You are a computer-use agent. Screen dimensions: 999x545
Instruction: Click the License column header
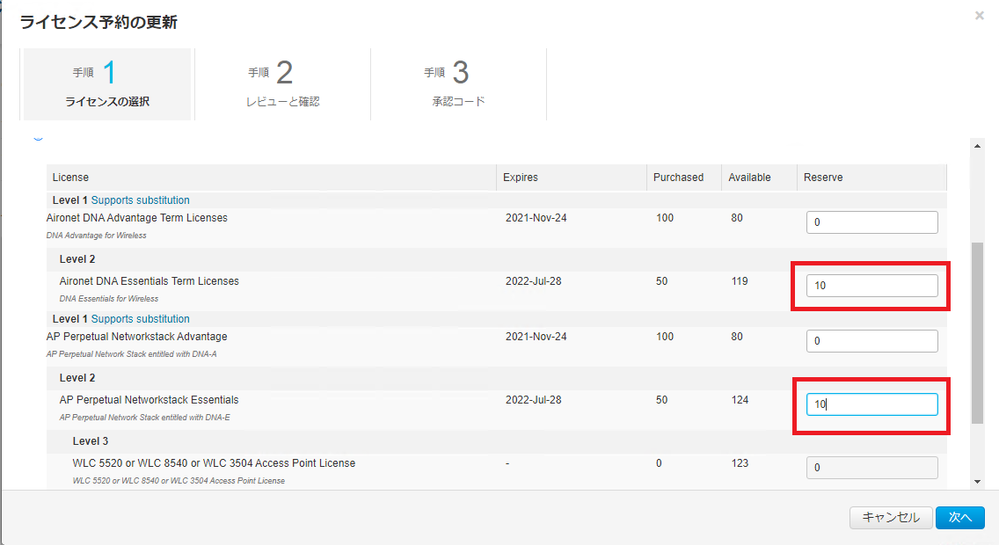271,177
